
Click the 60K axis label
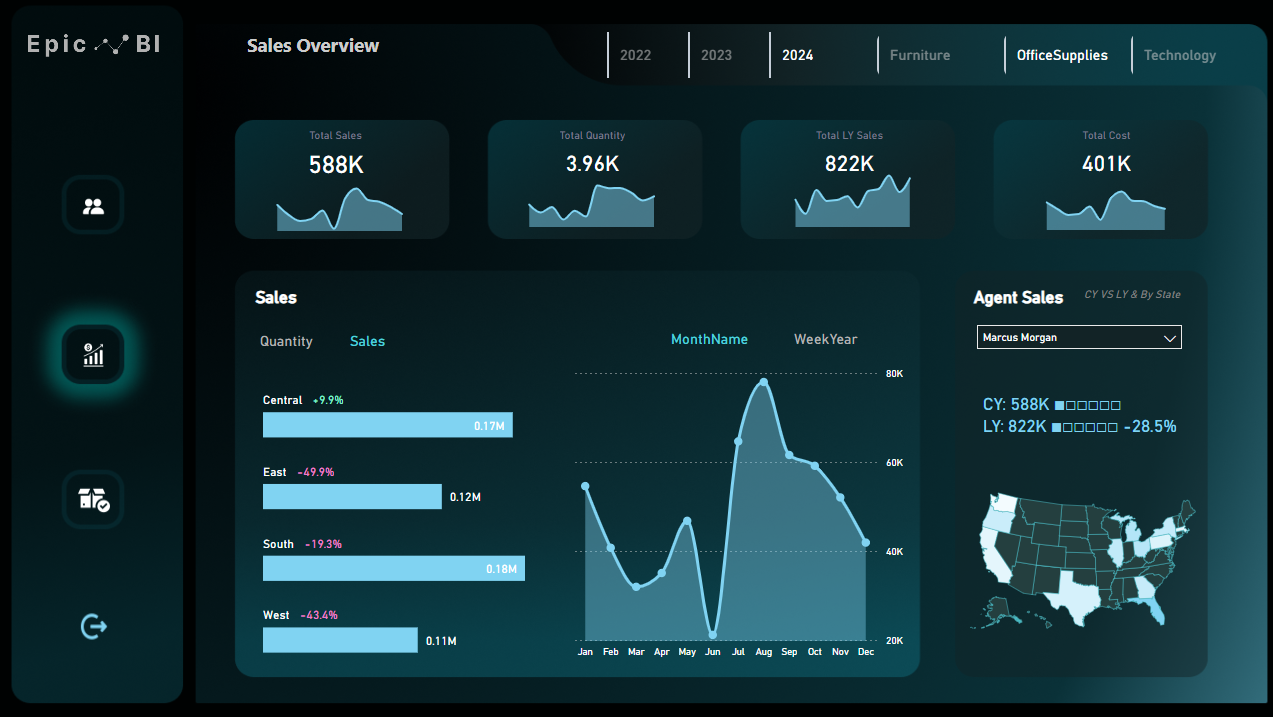click(894, 463)
